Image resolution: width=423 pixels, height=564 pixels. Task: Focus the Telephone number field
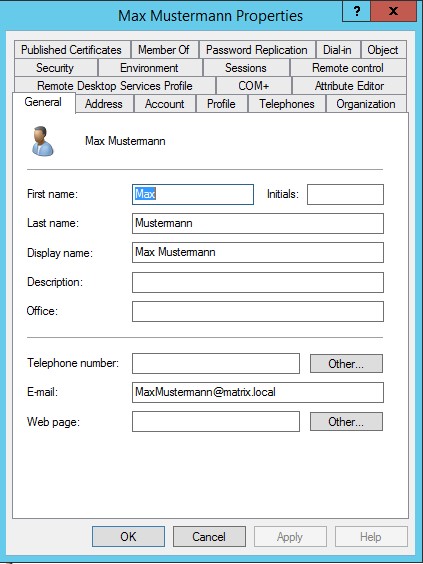pos(216,364)
